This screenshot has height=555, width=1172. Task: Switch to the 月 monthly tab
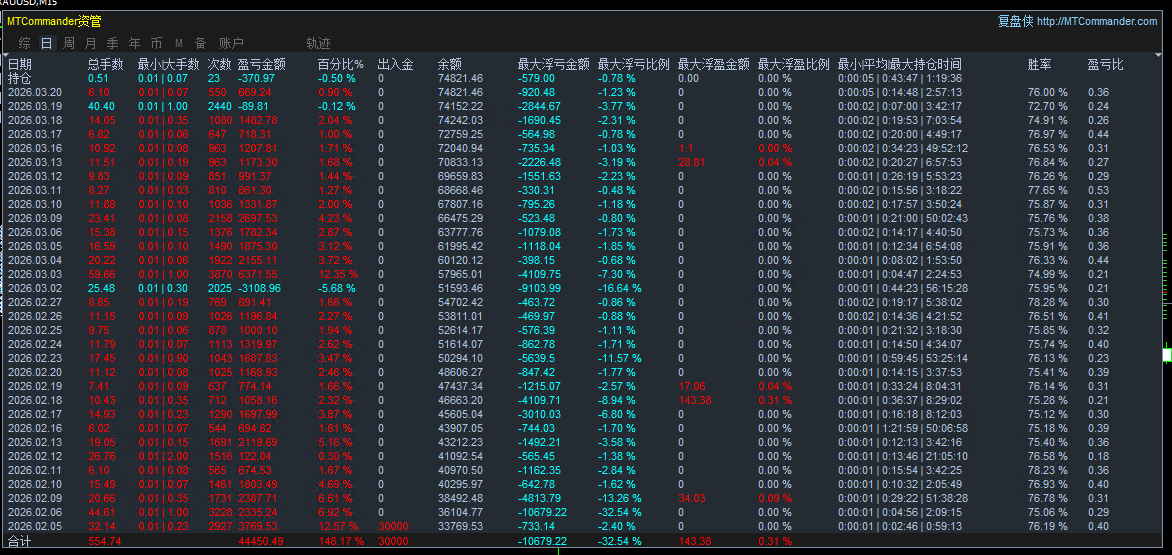coord(90,43)
